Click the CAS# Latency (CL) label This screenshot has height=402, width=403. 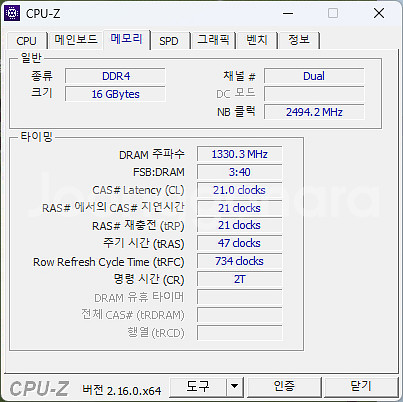pyautogui.click(x=138, y=190)
